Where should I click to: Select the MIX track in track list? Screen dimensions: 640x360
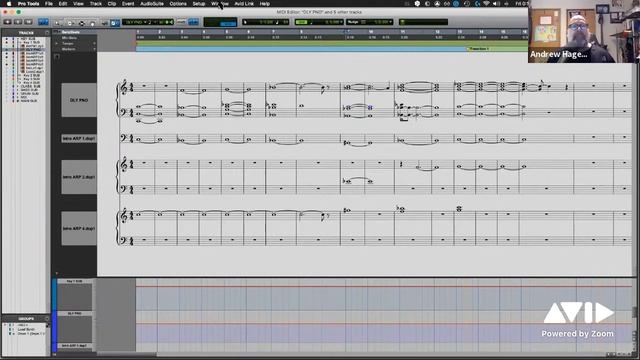click(x=24, y=97)
